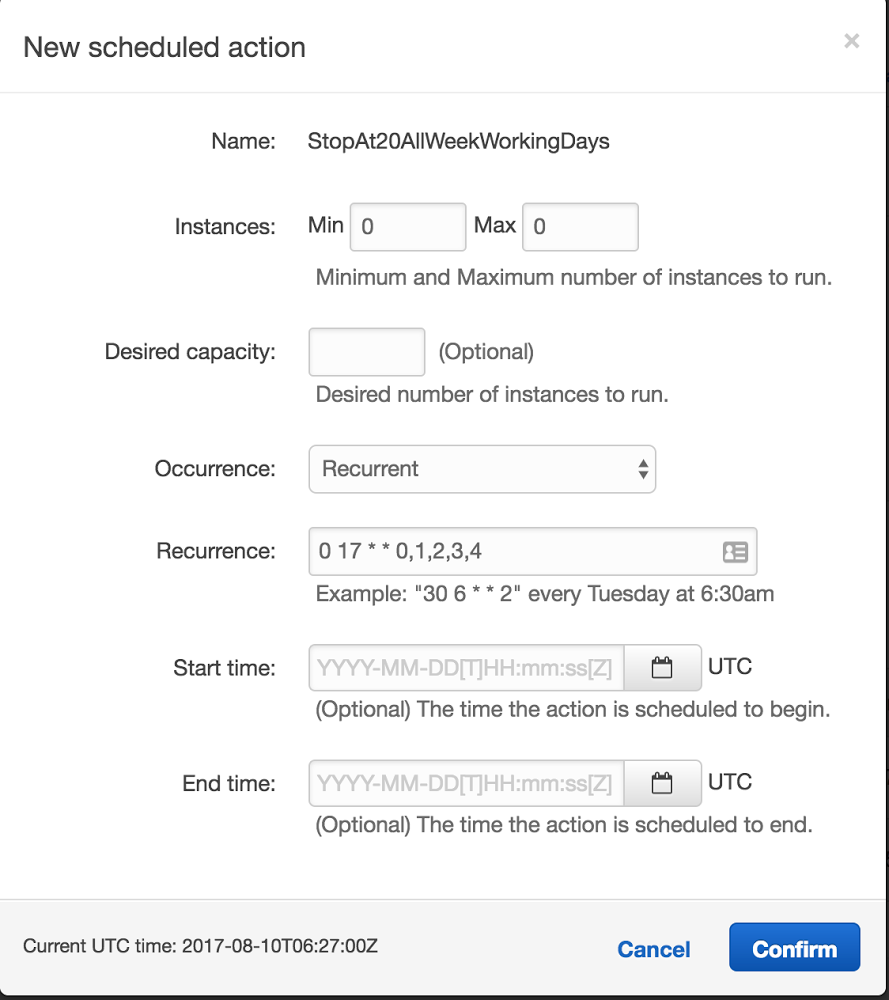Open the Start time calendar picker
Image resolution: width=889 pixels, height=1000 pixels.
click(662, 668)
